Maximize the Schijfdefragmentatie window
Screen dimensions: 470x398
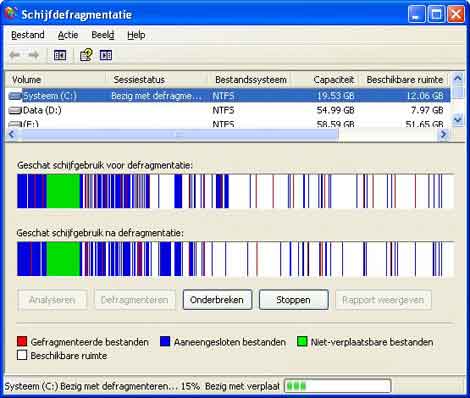pyautogui.click(x=436, y=14)
